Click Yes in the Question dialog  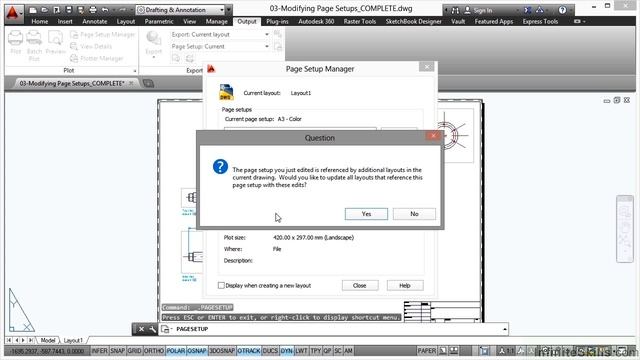tap(366, 214)
